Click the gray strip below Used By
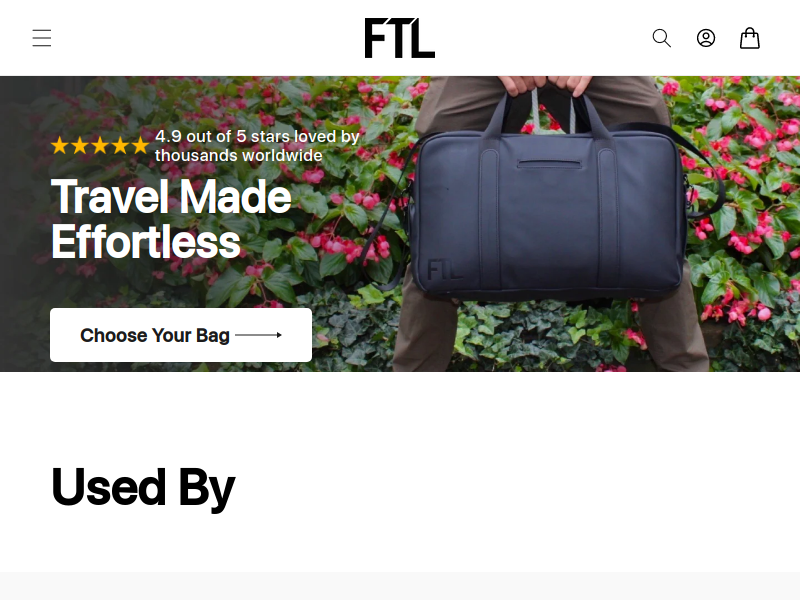The width and height of the screenshot is (800, 600). coord(400,586)
